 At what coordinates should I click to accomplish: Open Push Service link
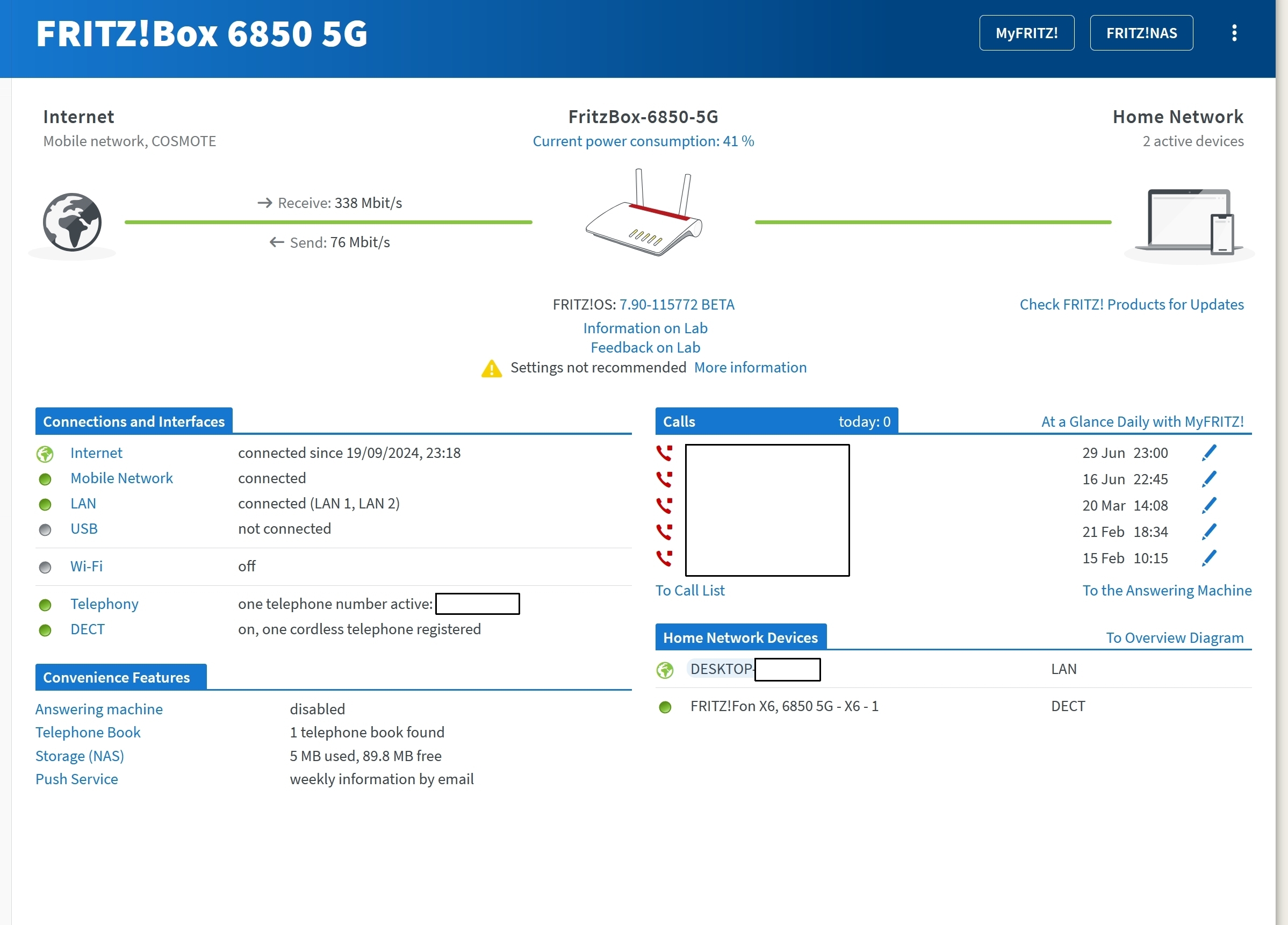pyautogui.click(x=77, y=779)
